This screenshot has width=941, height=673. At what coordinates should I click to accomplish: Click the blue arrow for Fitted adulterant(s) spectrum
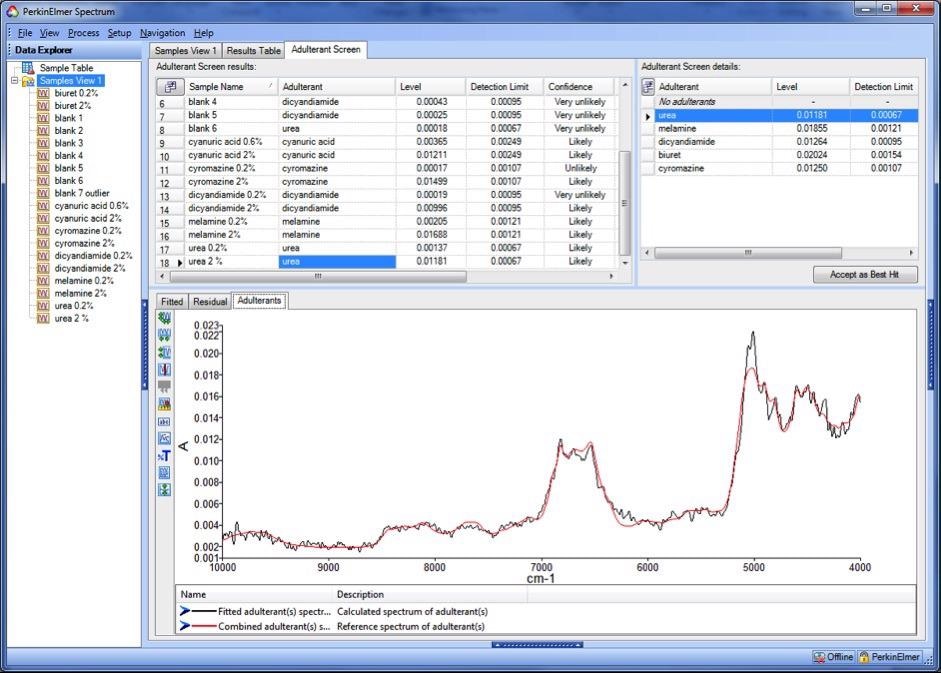pos(185,611)
